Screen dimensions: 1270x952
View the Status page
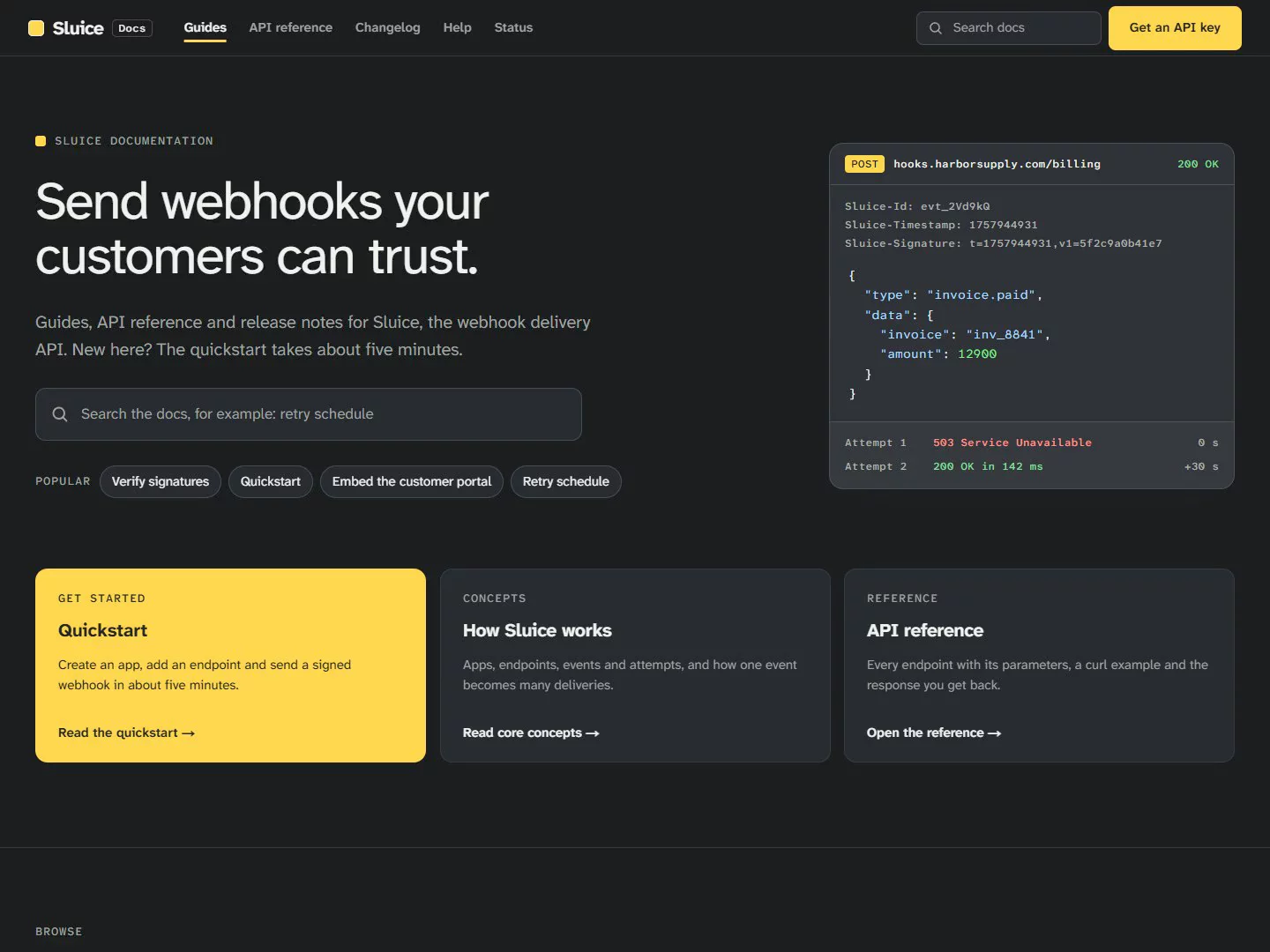[513, 27]
